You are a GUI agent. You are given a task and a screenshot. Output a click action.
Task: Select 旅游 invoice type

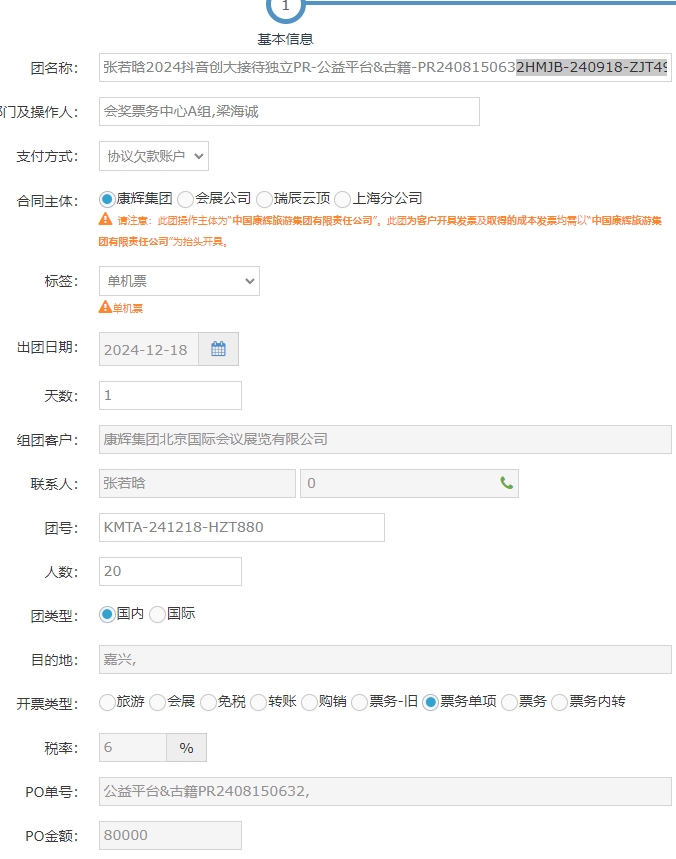coord(108,703)
